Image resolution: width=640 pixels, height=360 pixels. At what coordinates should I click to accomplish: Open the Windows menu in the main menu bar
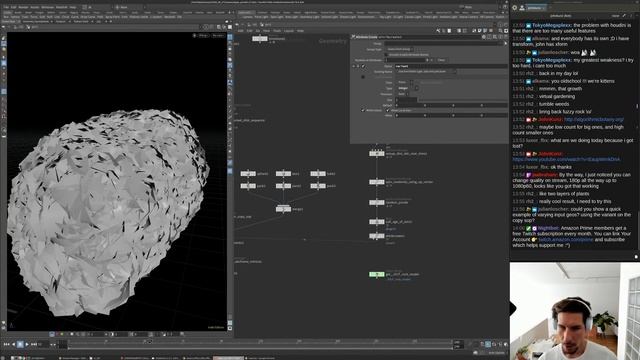pos(47,7)
